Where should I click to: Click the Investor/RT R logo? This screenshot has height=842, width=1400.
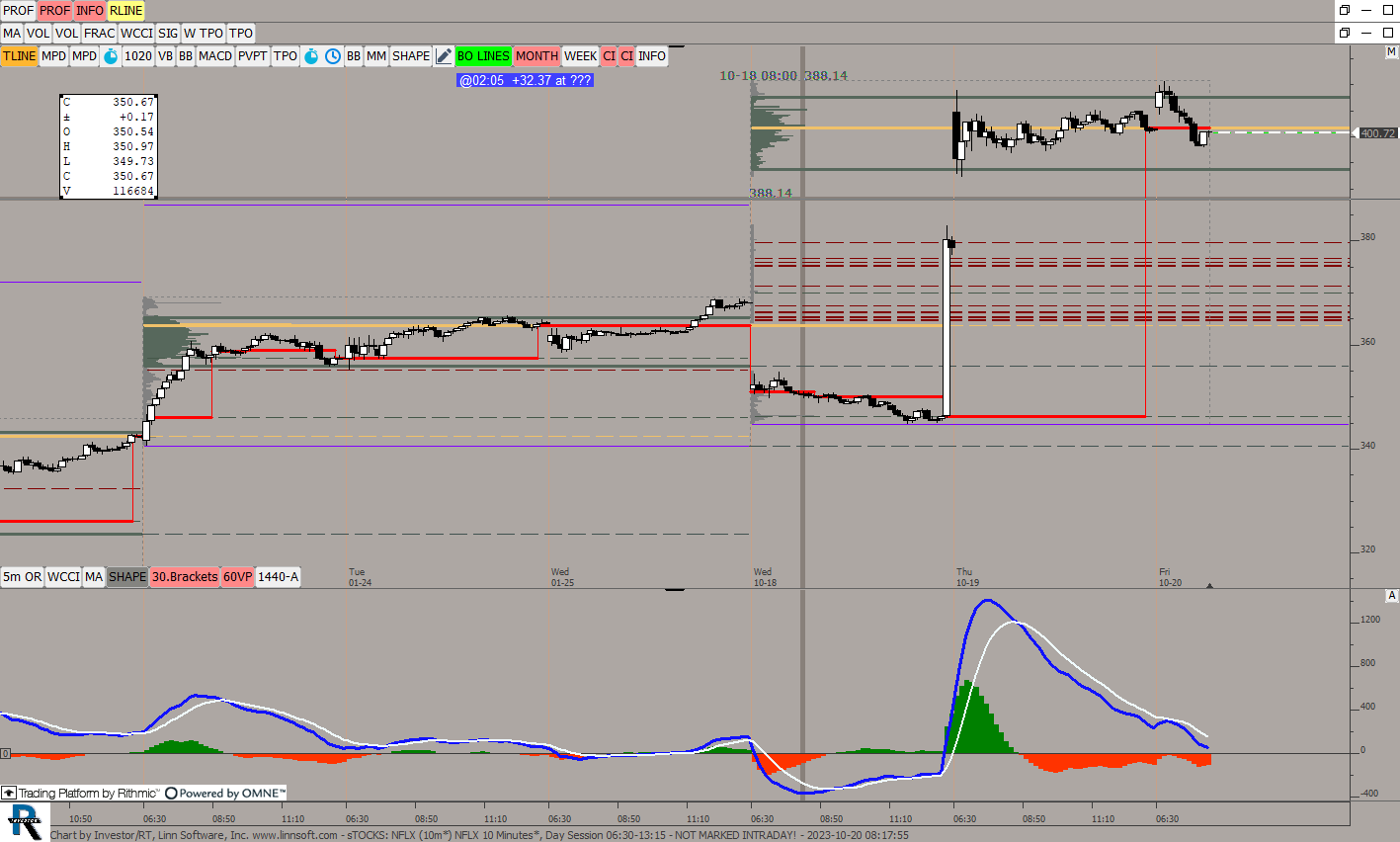click(x=25, y=821)
